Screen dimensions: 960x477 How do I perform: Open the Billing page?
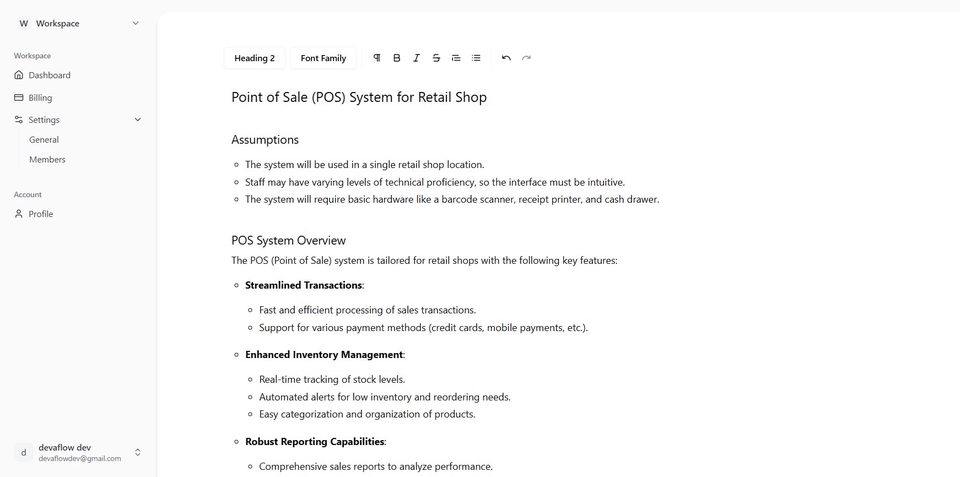(x=40, y=98)
